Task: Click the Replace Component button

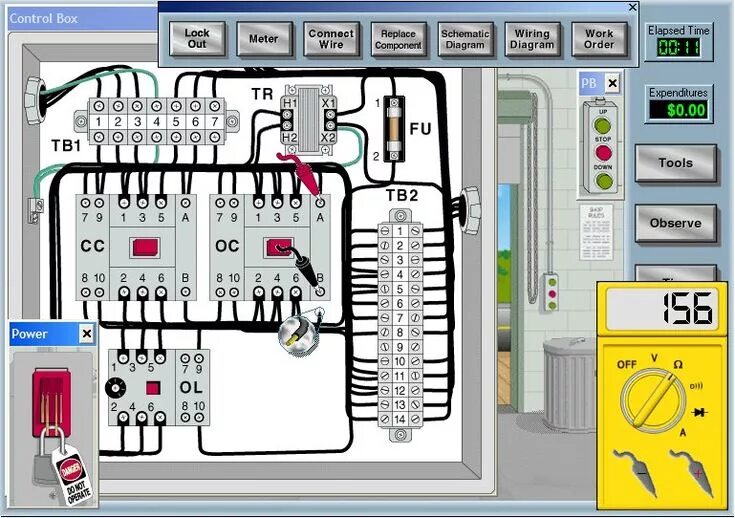Action: click(x=398, y=39)
